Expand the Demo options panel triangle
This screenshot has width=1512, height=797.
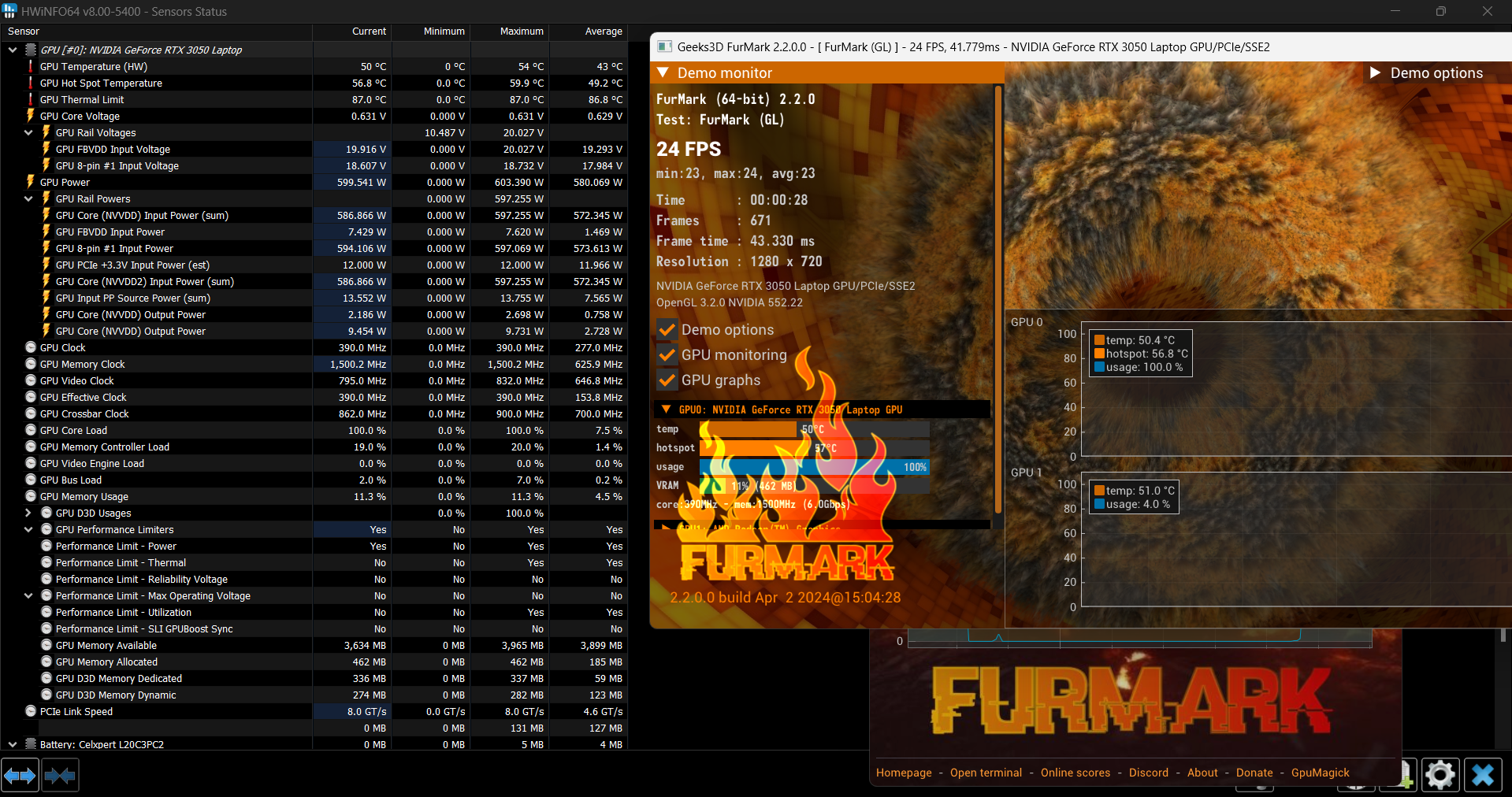tap(1376, 72)
